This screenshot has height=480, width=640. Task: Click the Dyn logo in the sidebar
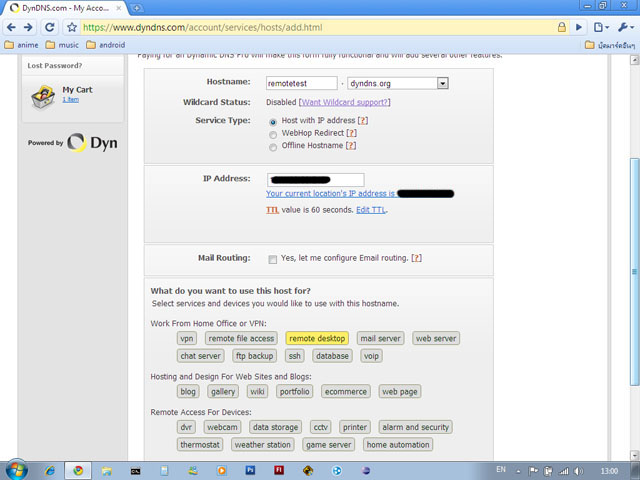[93, 143]
